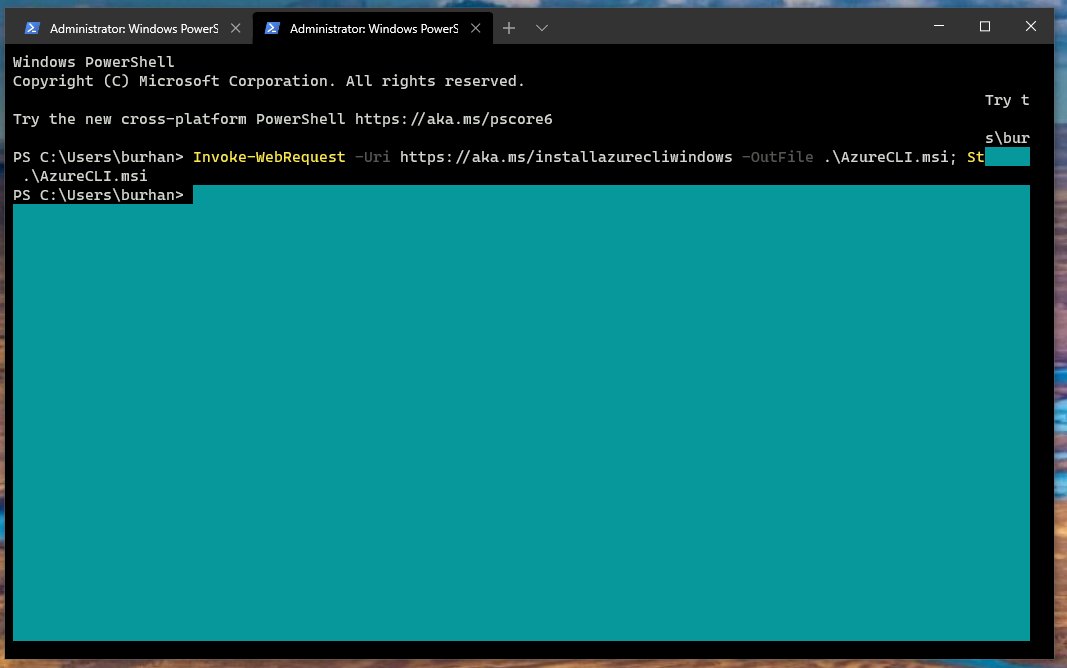Click the -Uri parameter text

[372, 157]
